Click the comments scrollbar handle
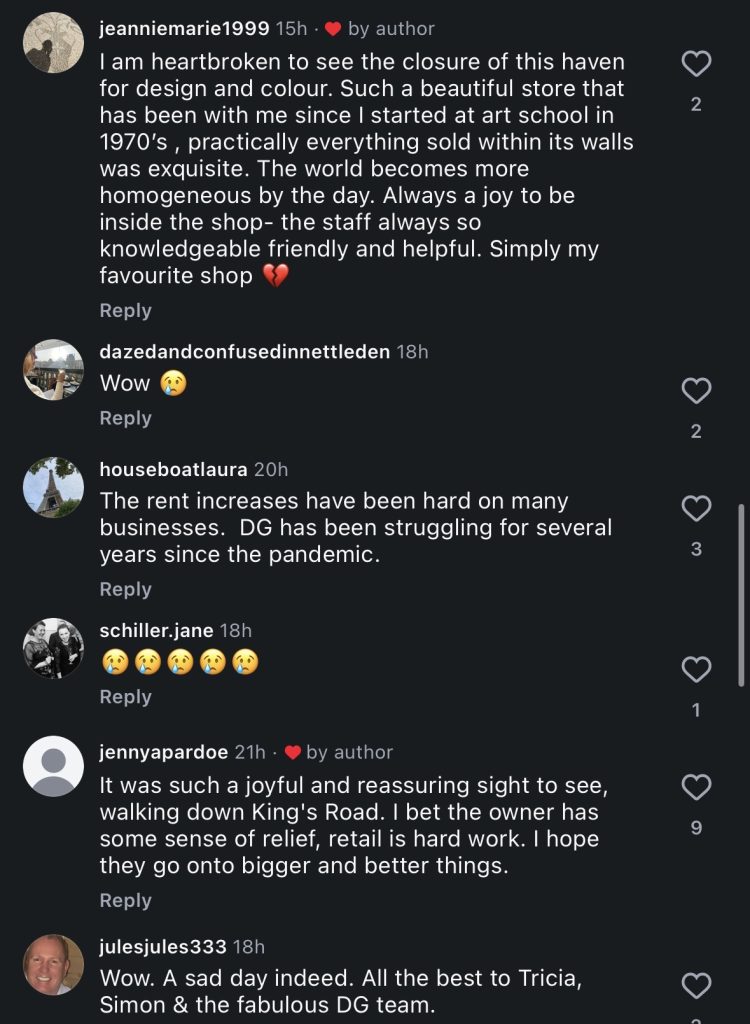 pyautogui.click(x=741, y=595)
